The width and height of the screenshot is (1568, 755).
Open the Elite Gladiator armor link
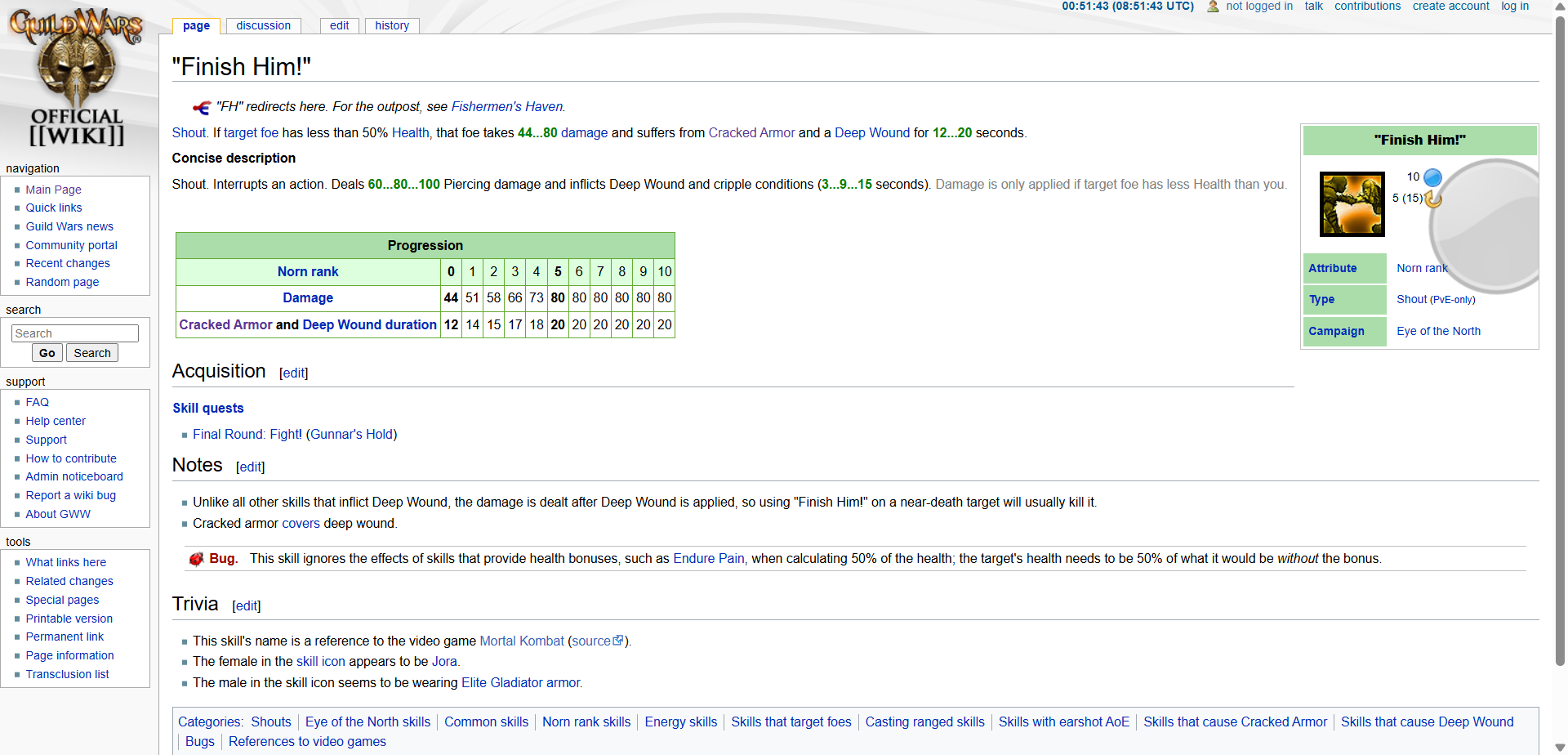[520, 683]
